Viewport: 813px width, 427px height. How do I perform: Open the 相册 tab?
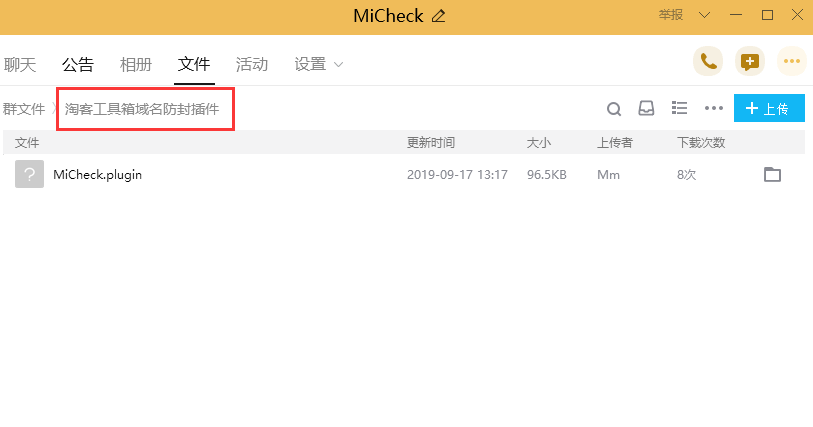coord(136,65)
